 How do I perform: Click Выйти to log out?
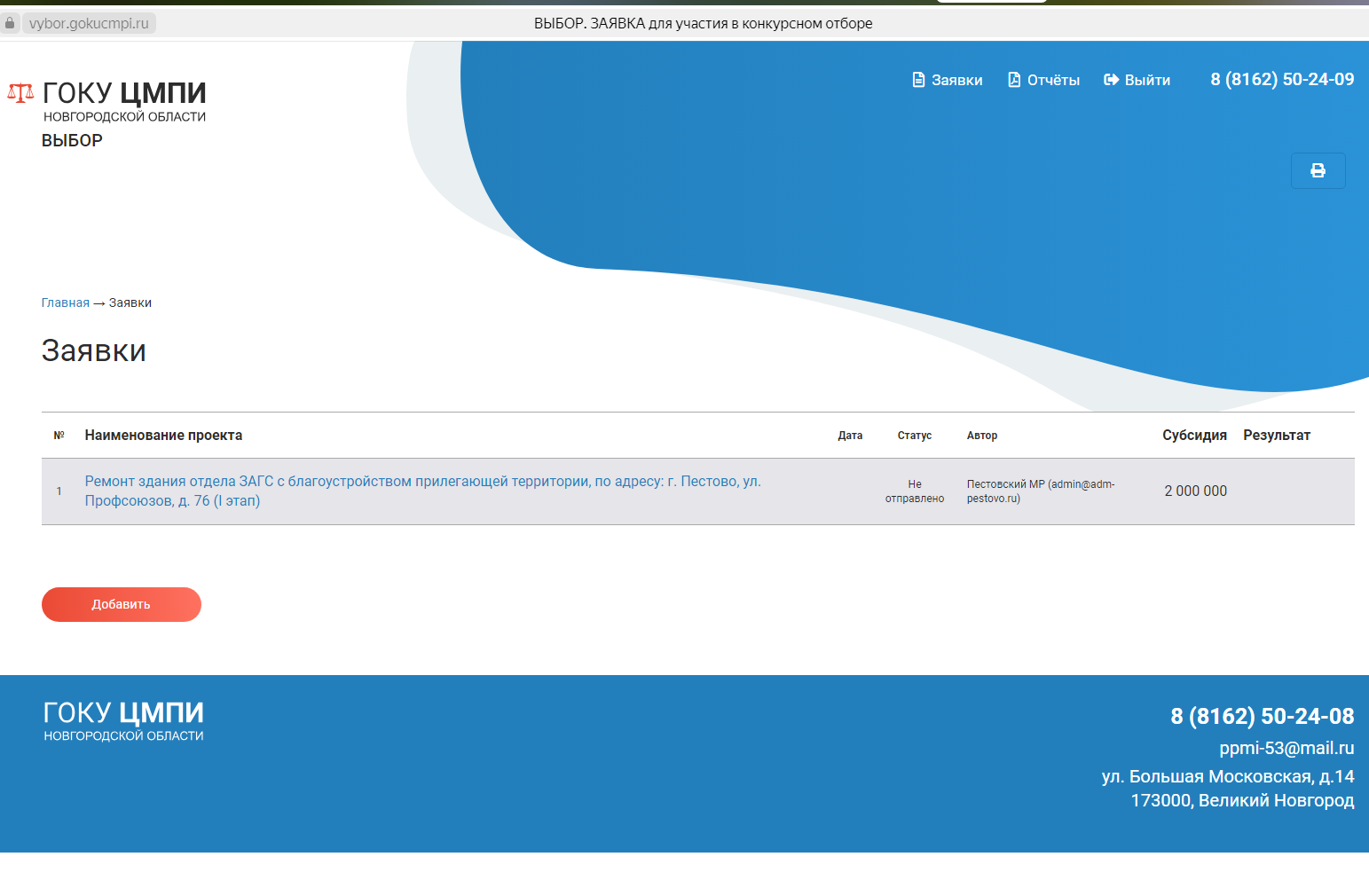(1137, 80)
